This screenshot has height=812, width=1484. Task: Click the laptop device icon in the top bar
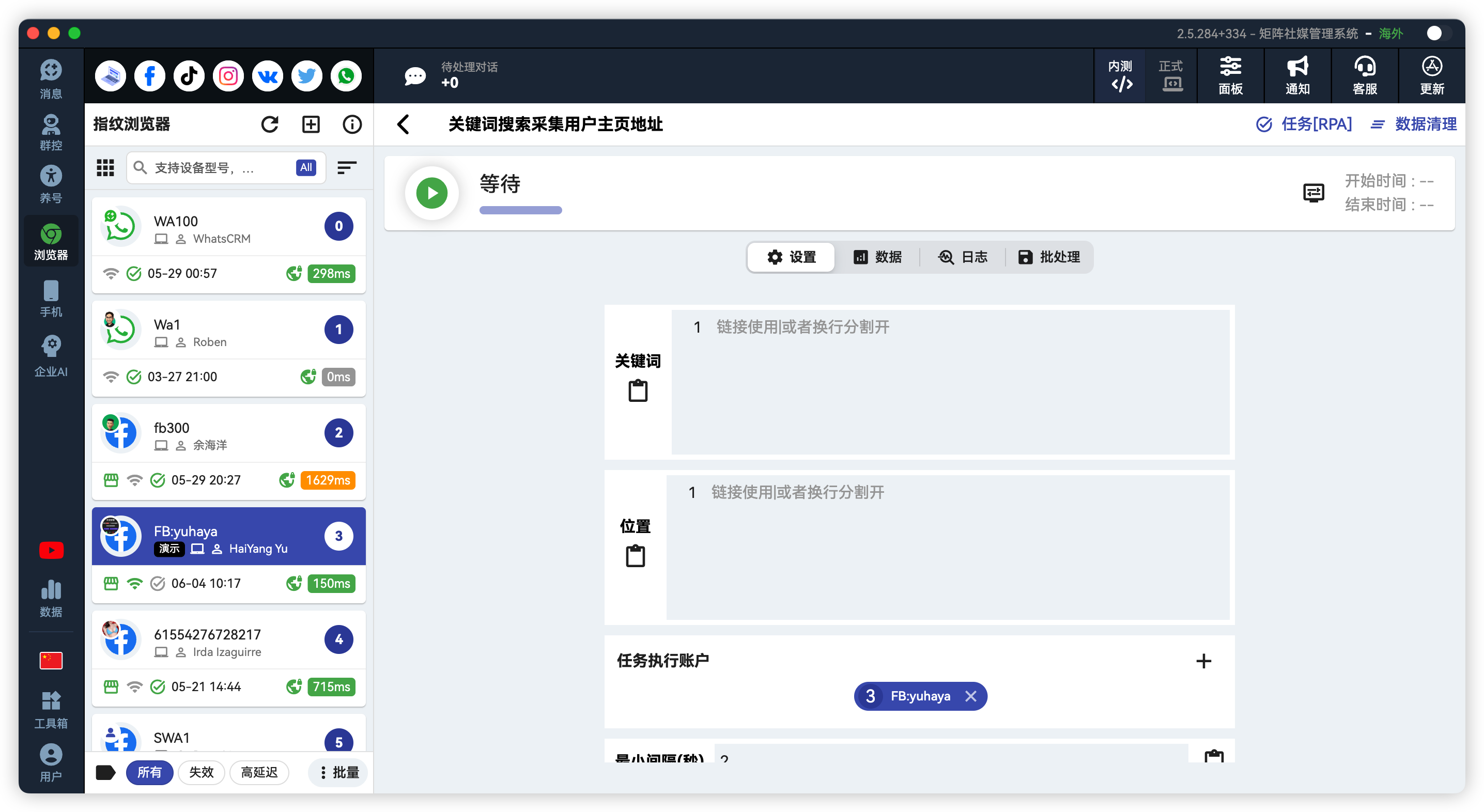(111, 75)
